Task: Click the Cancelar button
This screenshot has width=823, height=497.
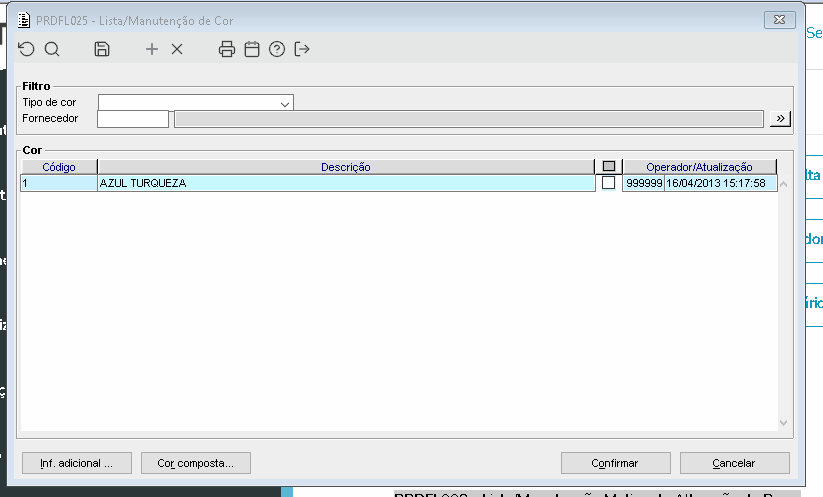Action: pyautogui.click(x=734, y=463)
